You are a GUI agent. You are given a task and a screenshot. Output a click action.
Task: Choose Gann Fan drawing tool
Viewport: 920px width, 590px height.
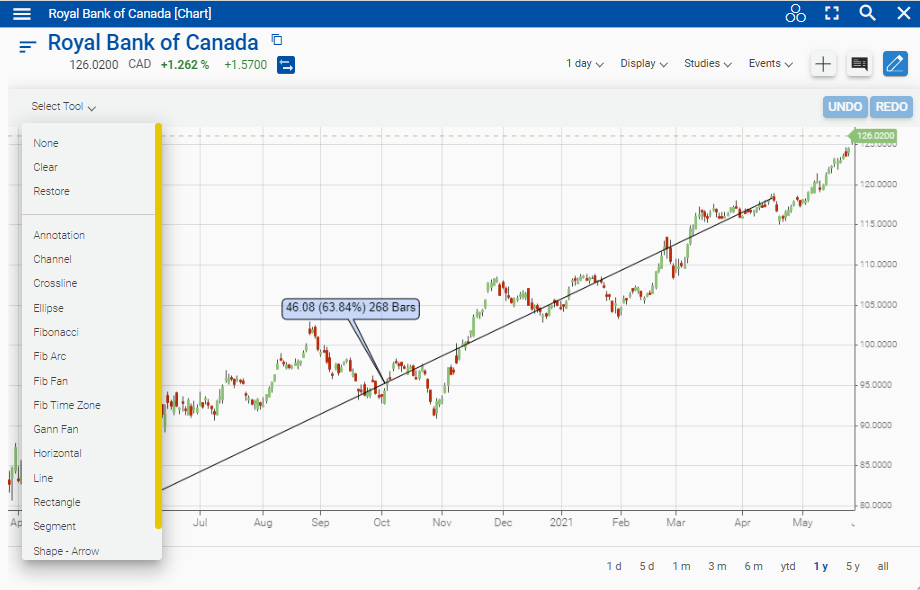56,429
